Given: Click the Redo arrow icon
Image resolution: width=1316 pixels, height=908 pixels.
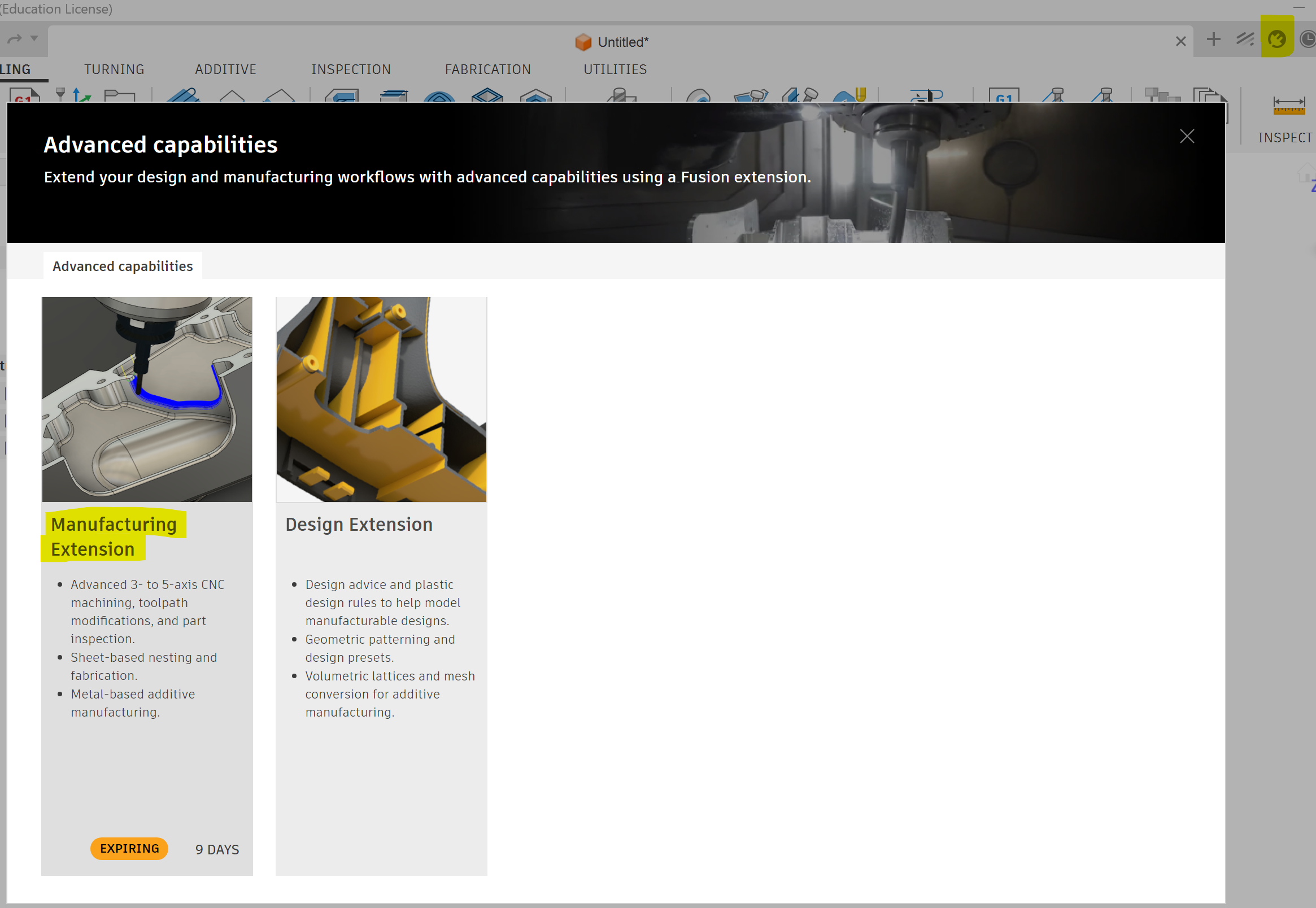Looking at the screenshot, I should click(14, 39).
